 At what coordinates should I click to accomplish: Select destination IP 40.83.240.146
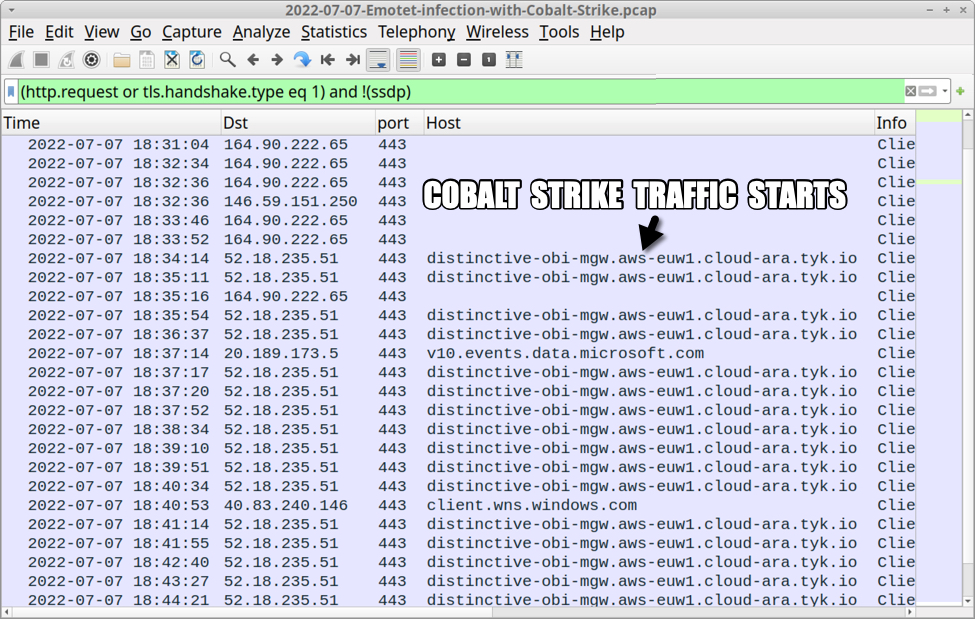285,505
